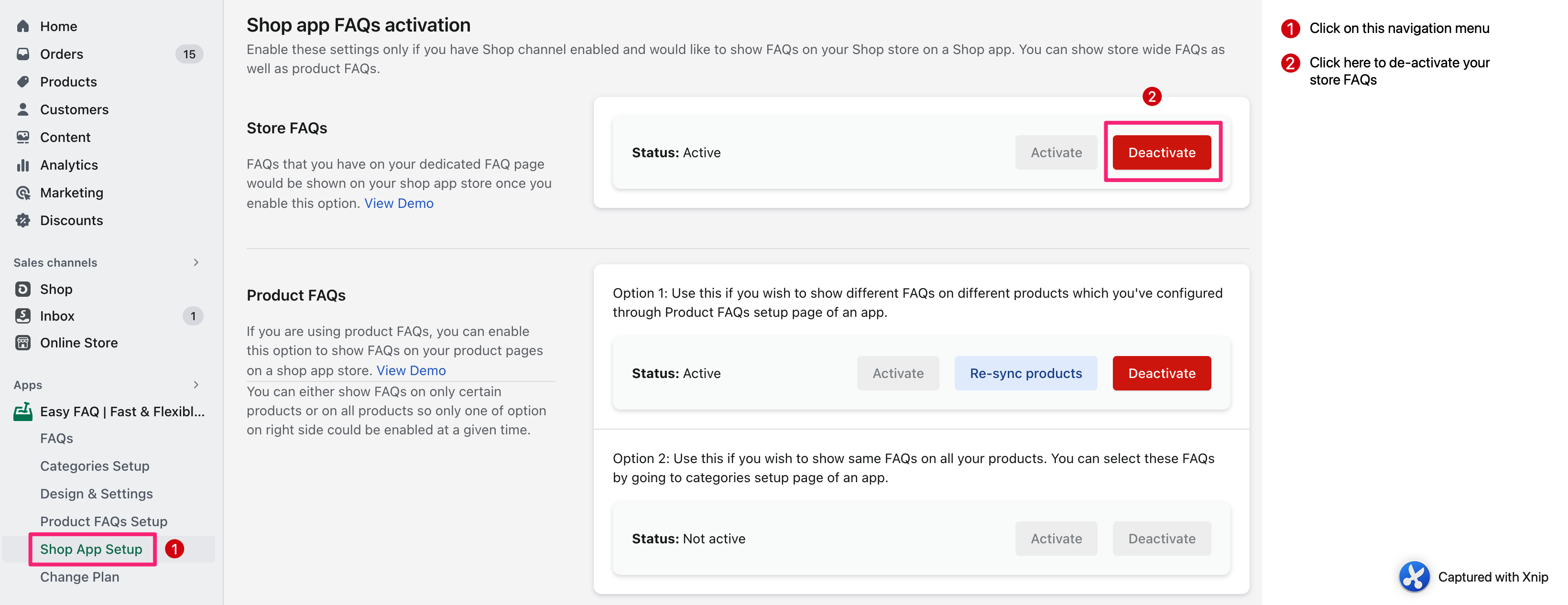Click the Orders count badge 15

pos(189,54)
